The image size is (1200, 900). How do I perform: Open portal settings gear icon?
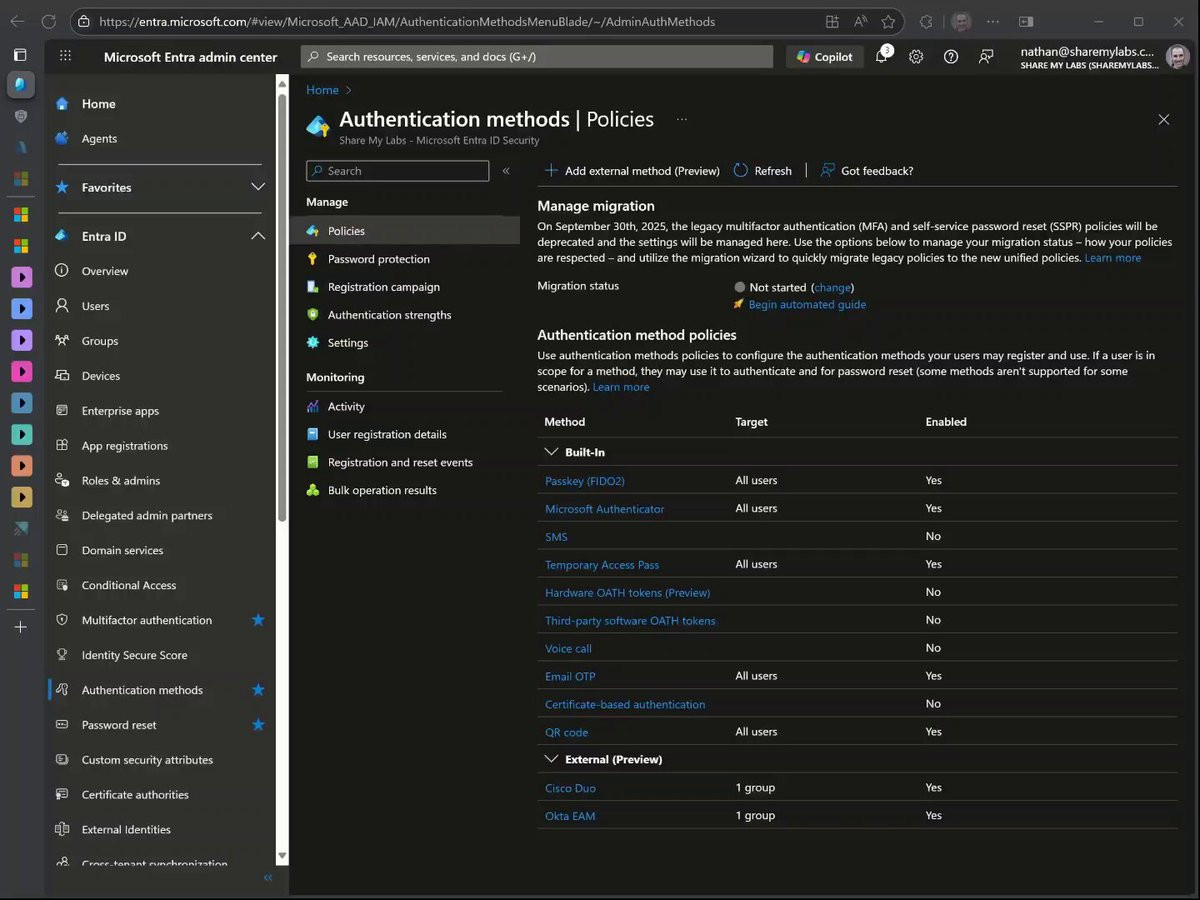click(916, 57)
